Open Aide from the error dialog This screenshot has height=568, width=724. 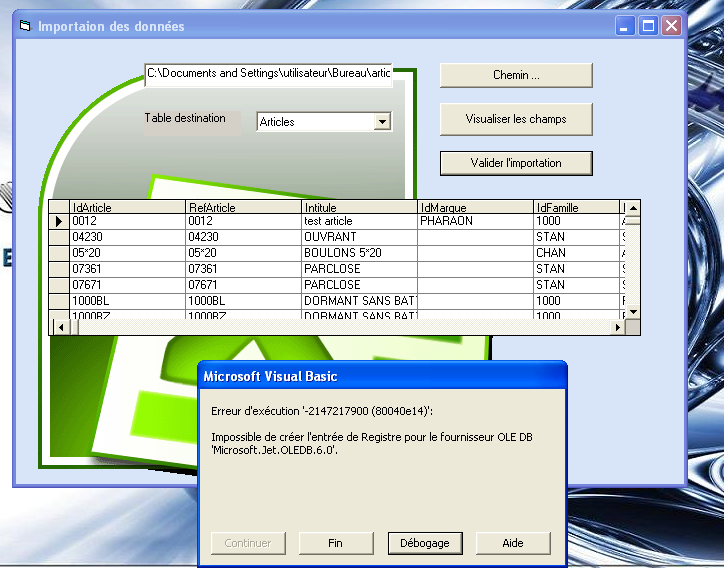point(513,543)
